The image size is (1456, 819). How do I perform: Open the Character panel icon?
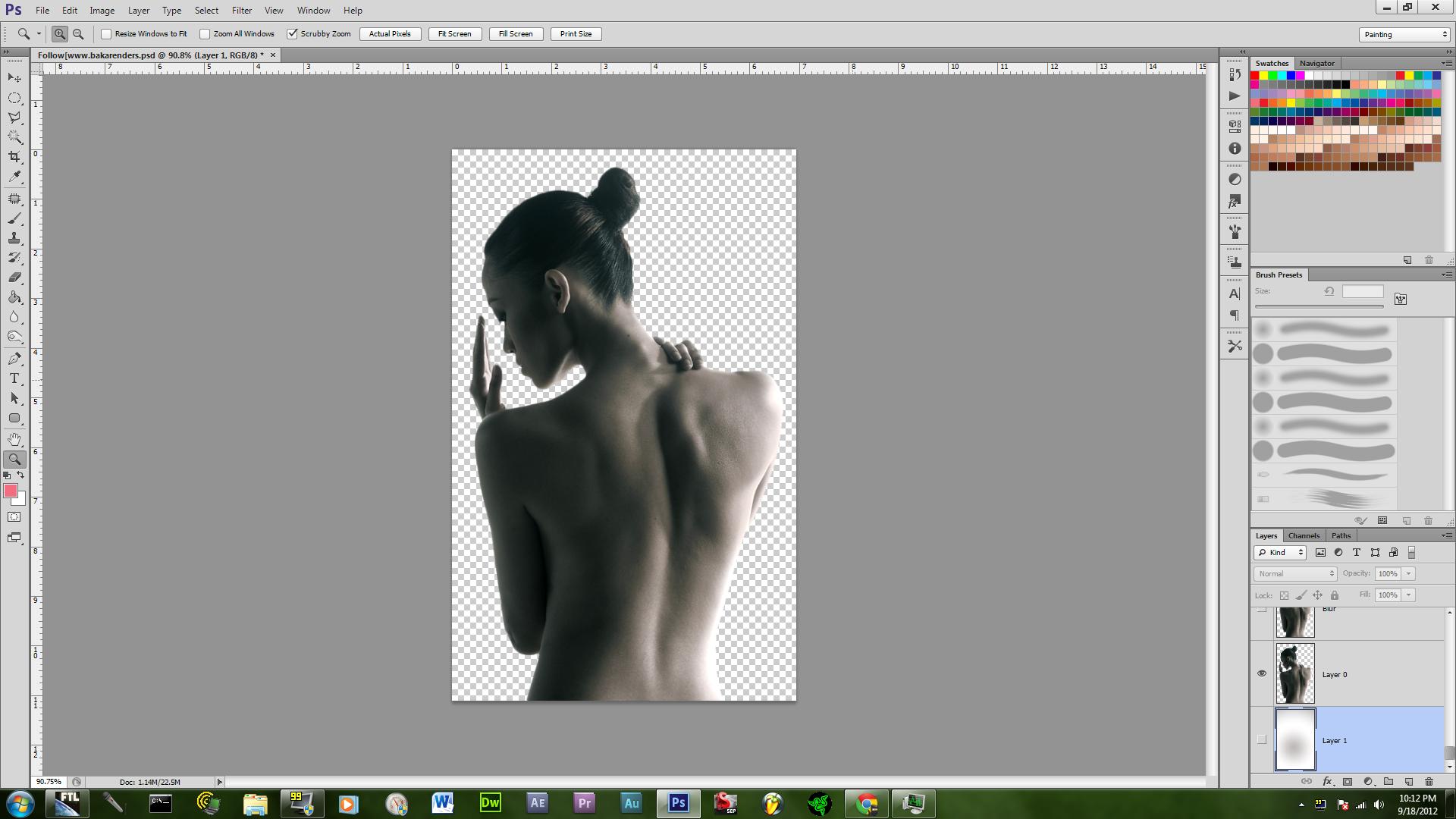(x=1235, y=293)
